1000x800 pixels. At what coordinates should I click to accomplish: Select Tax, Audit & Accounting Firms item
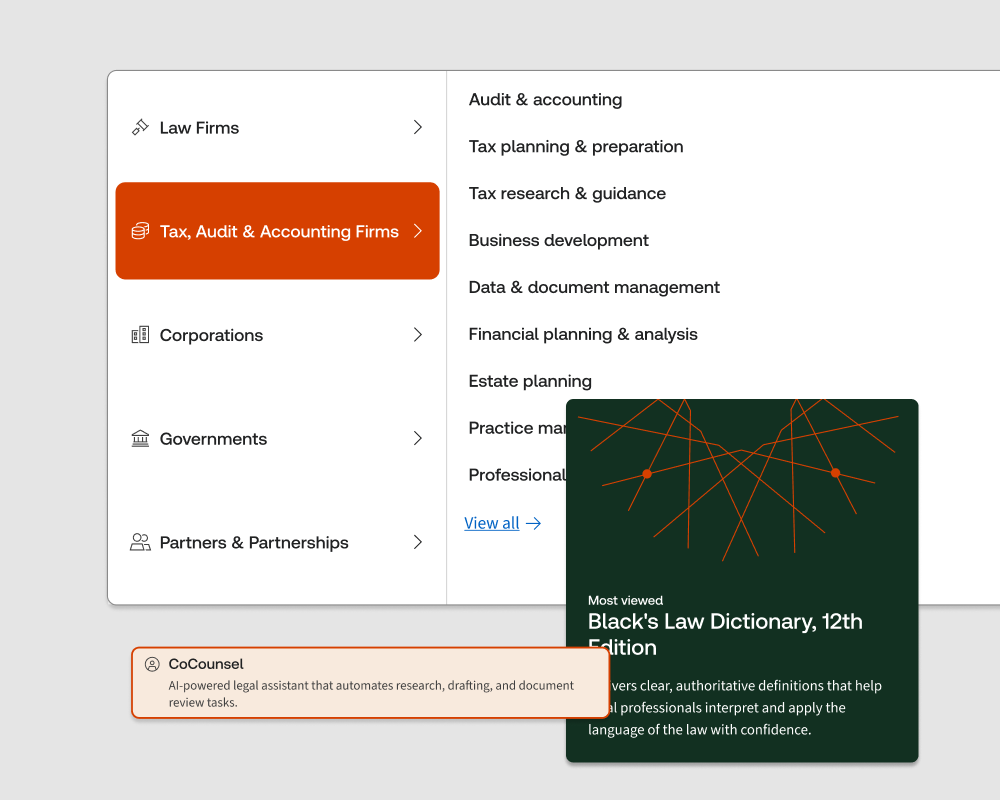277,231
